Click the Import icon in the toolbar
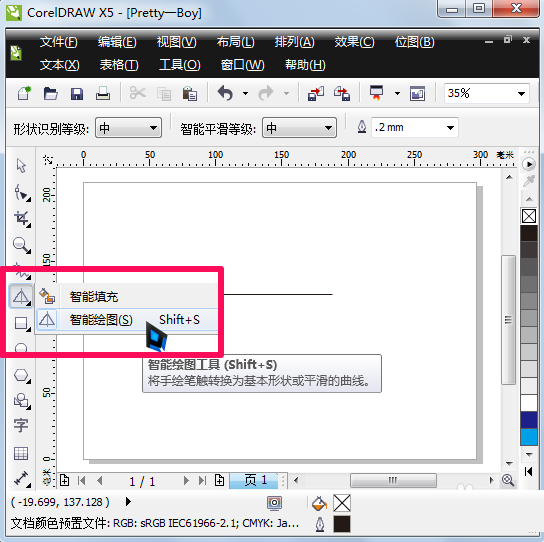 (x=316, y=93)
